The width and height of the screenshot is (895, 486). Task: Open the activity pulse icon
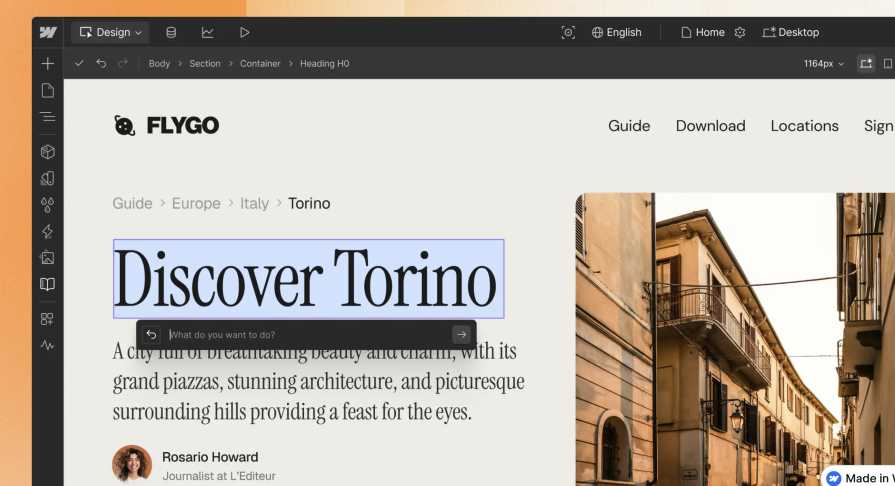pos(48,345)
